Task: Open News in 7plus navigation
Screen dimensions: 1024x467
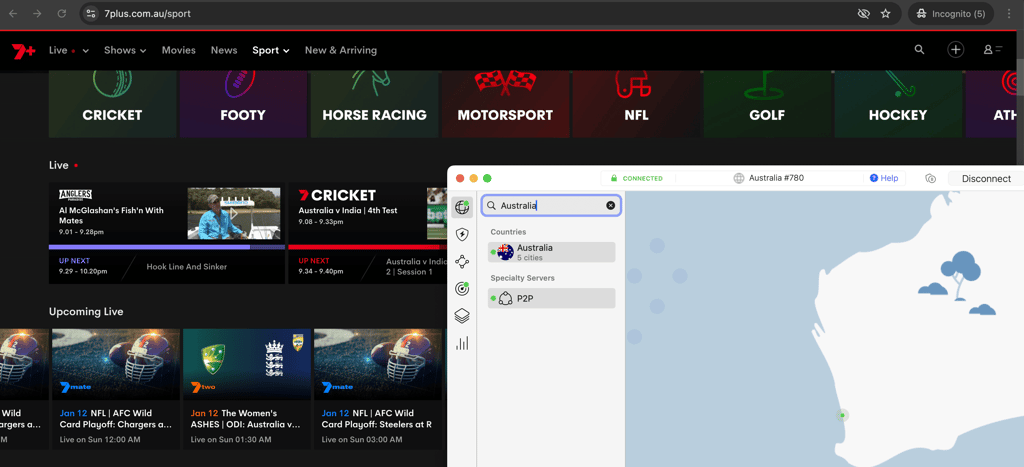Action: (224, 50)
